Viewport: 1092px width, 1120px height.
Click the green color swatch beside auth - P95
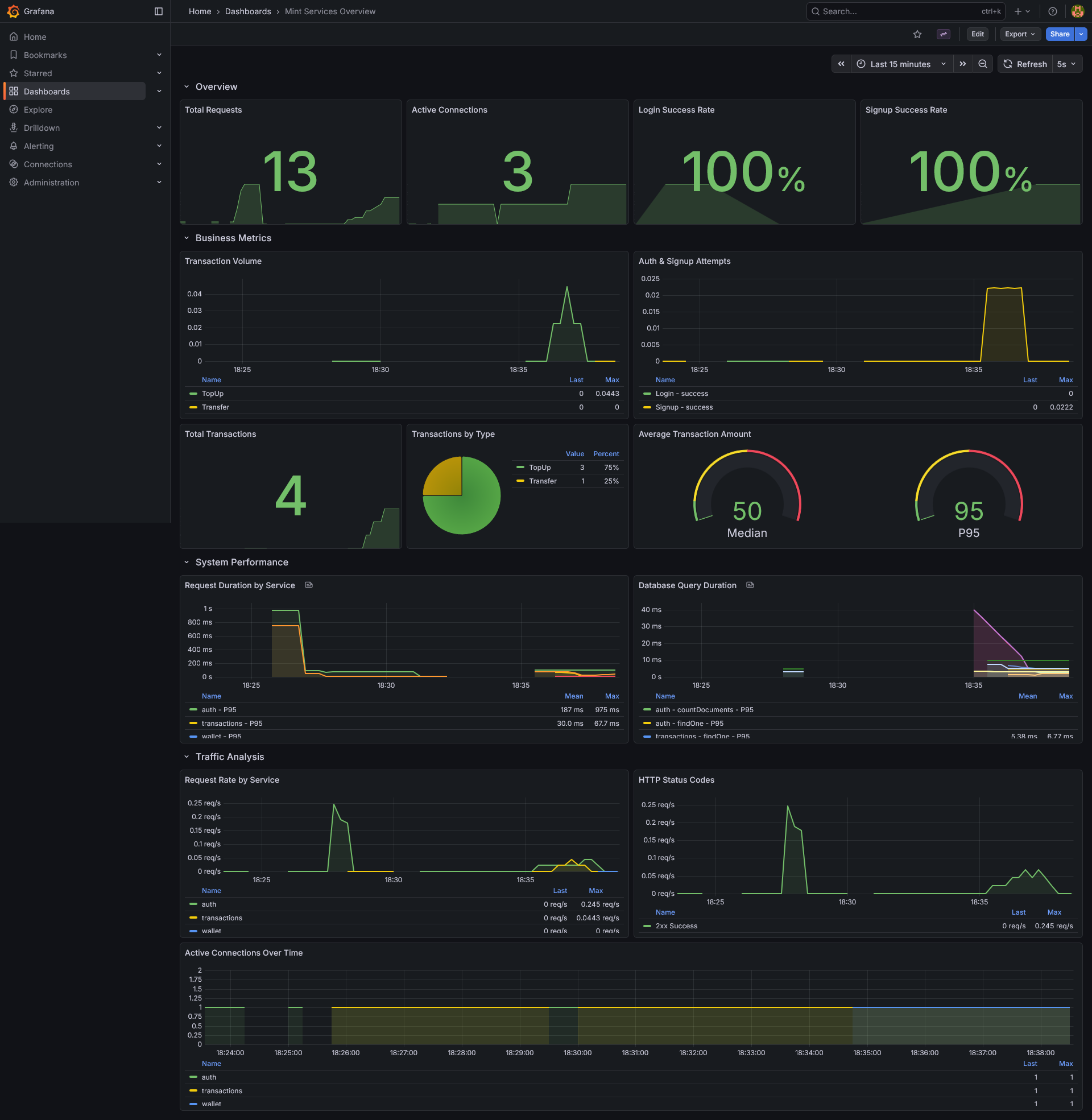coord(193,709)
